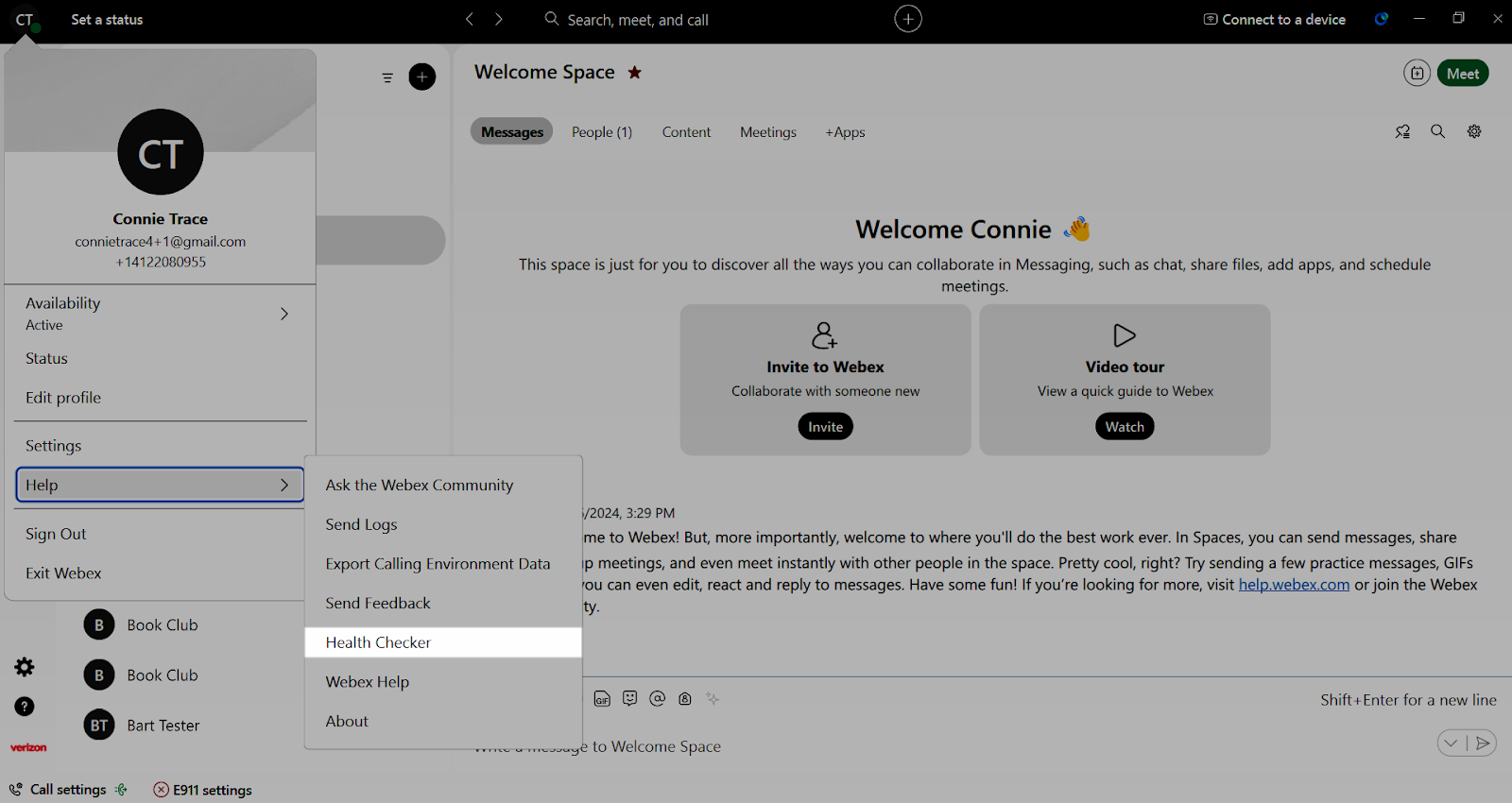Expand the Help submenu chevron
This screenshot has width=1512, height=803.
(284, 485)
